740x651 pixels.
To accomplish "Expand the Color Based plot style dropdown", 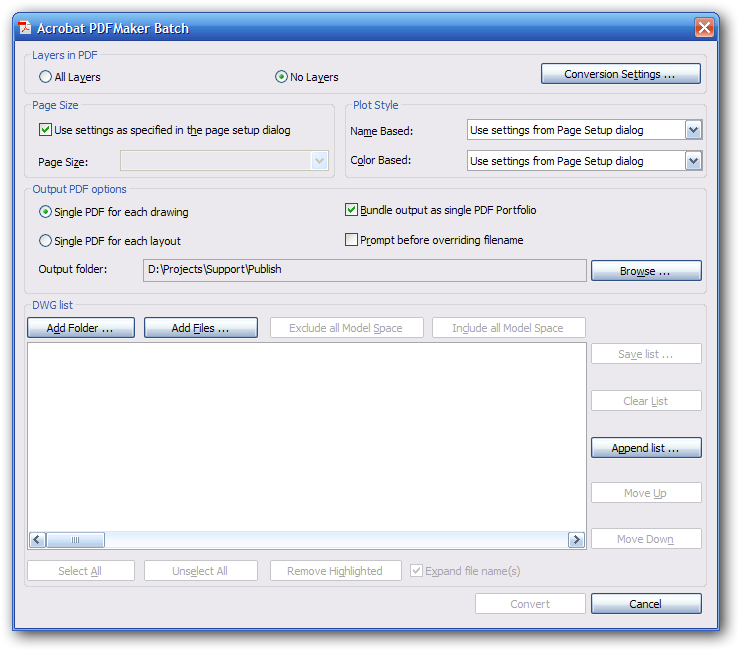I will [693, 161].
